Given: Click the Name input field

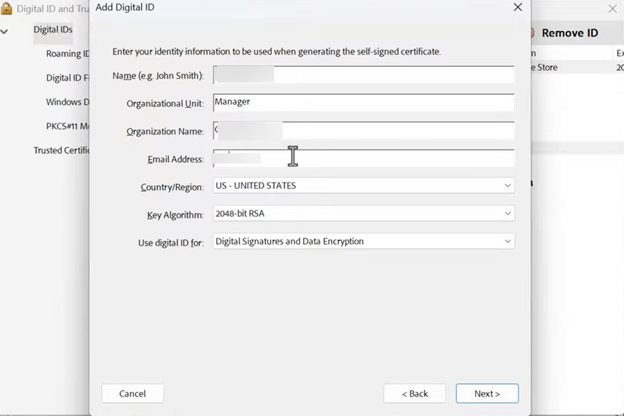Looking at the screenshot, I should pyautogui.click(x=363, y=75).
